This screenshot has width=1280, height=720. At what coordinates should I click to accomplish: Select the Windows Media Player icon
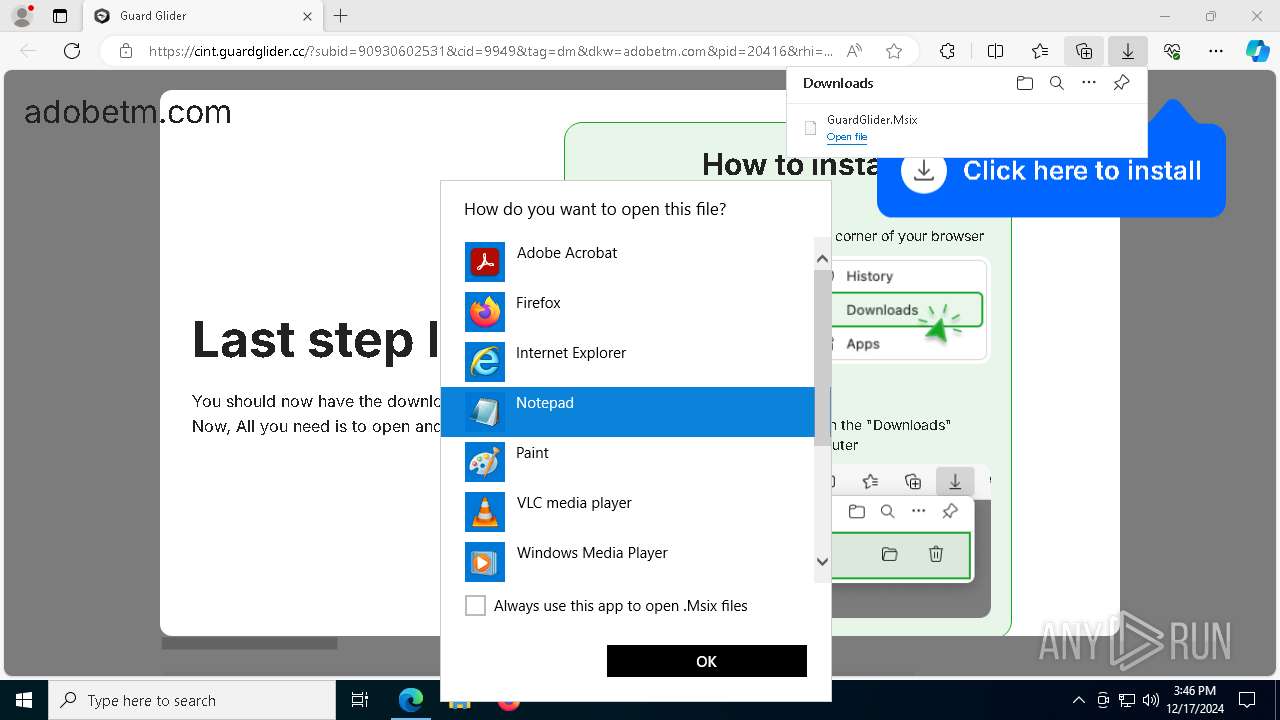(x=485, y=562)
